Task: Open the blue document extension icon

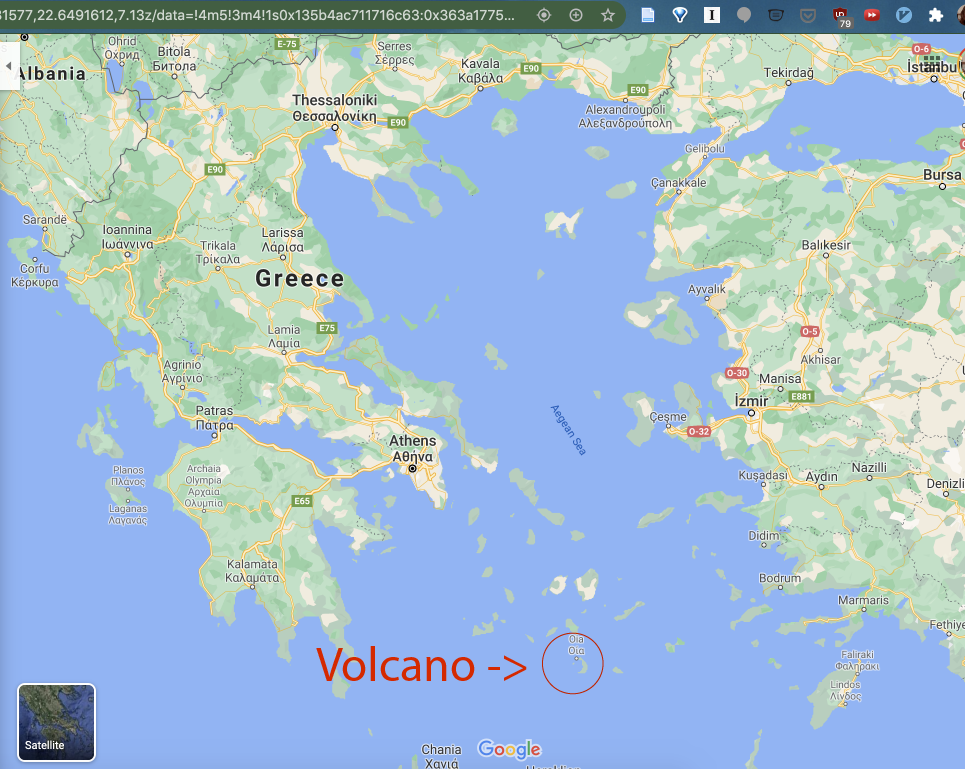Action: click(647, 15)
